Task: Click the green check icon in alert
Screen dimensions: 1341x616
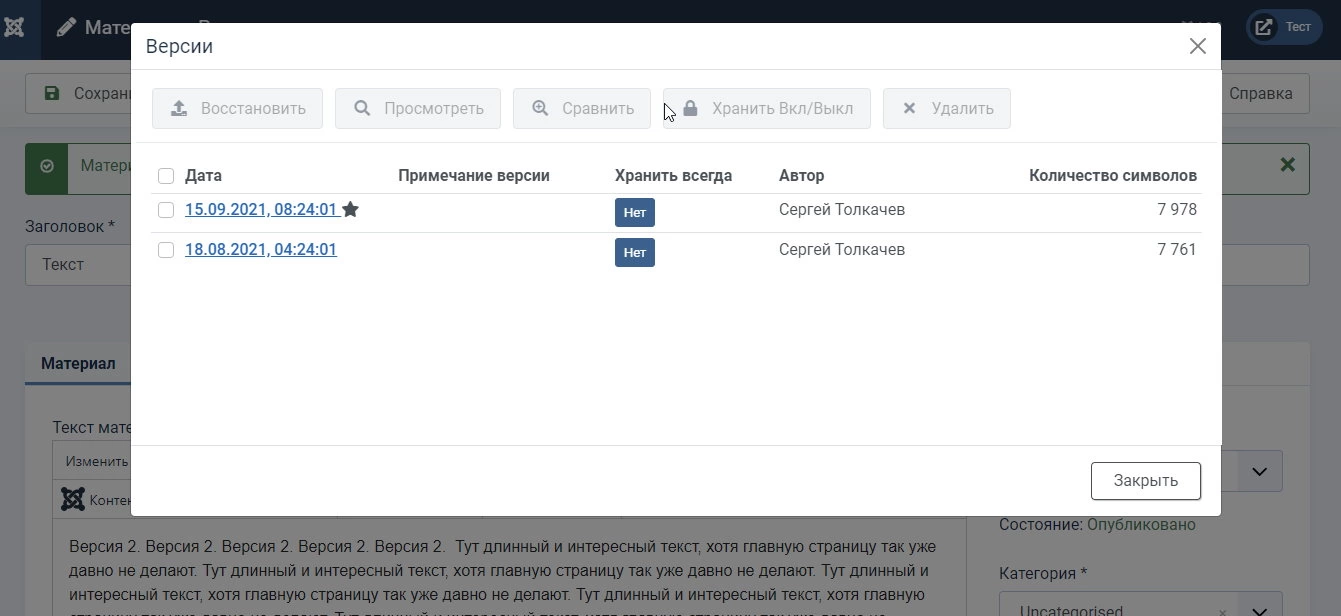Action: [x=46, y=167]
